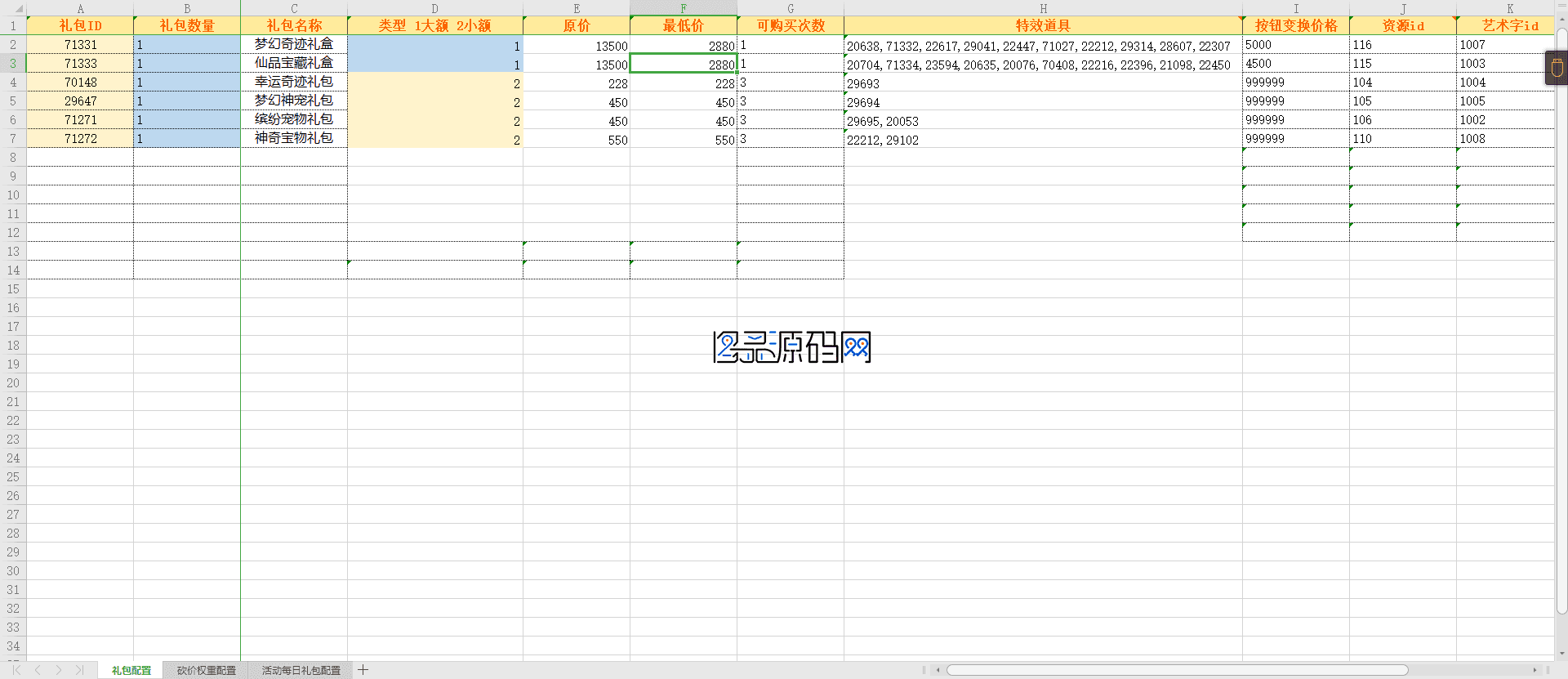Select row 20 header

click(x=13, y=382)
